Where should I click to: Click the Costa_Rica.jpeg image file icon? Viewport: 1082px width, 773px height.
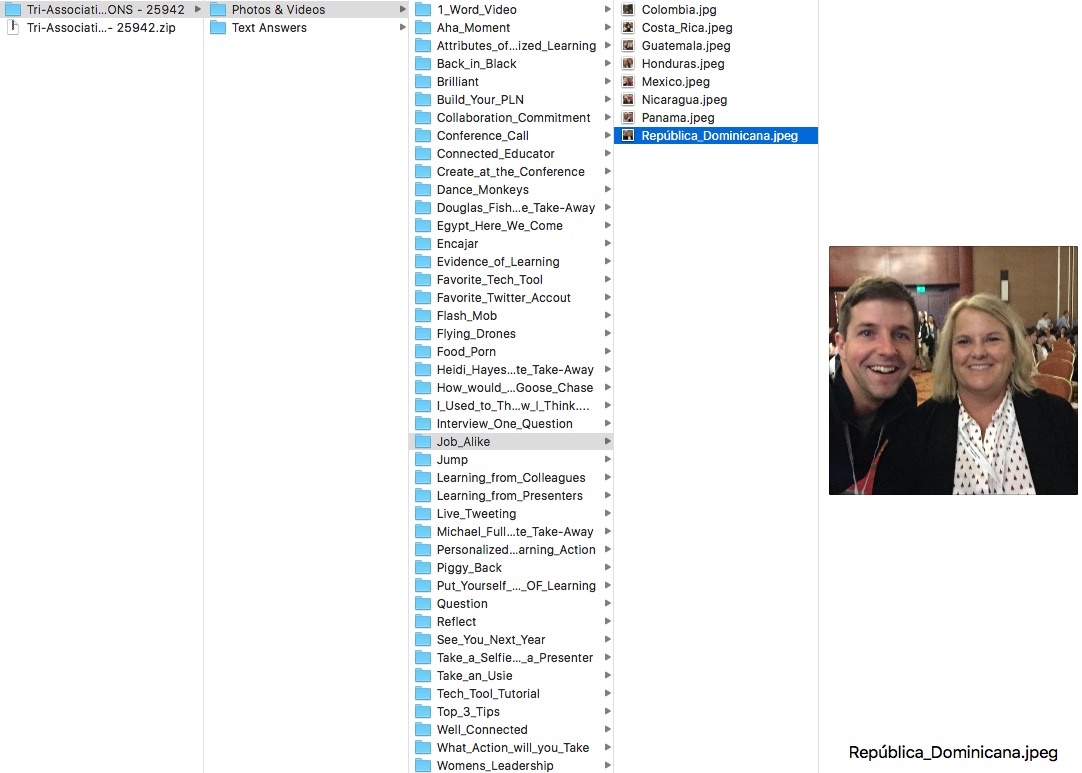coord(628,28)
